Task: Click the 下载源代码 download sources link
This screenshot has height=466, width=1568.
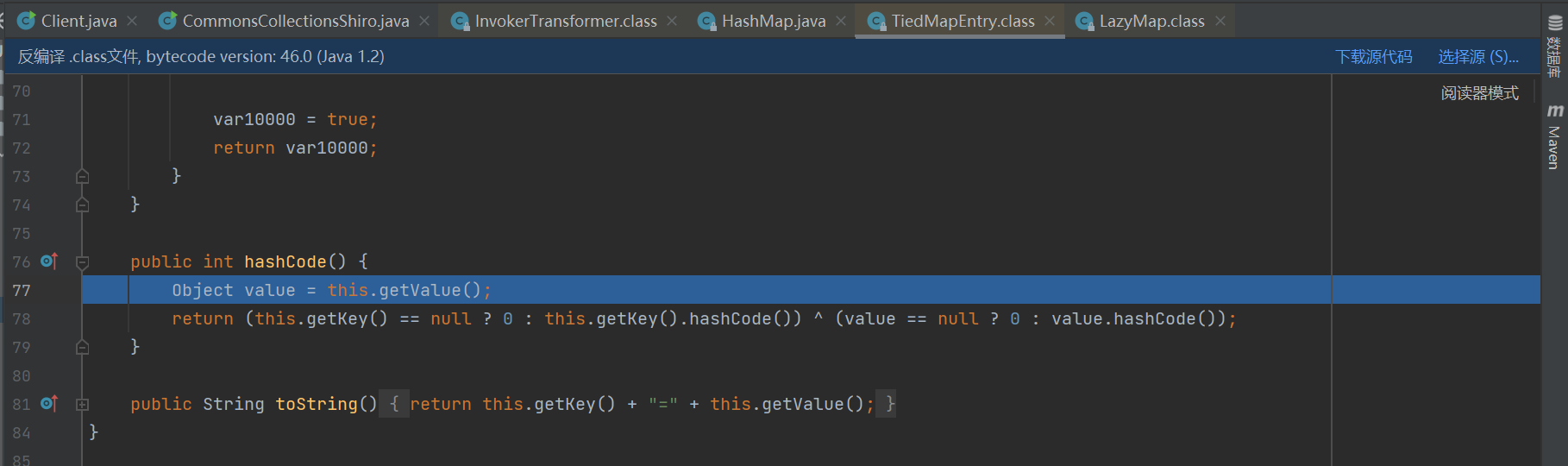Action: click(x=1373, y=57)
